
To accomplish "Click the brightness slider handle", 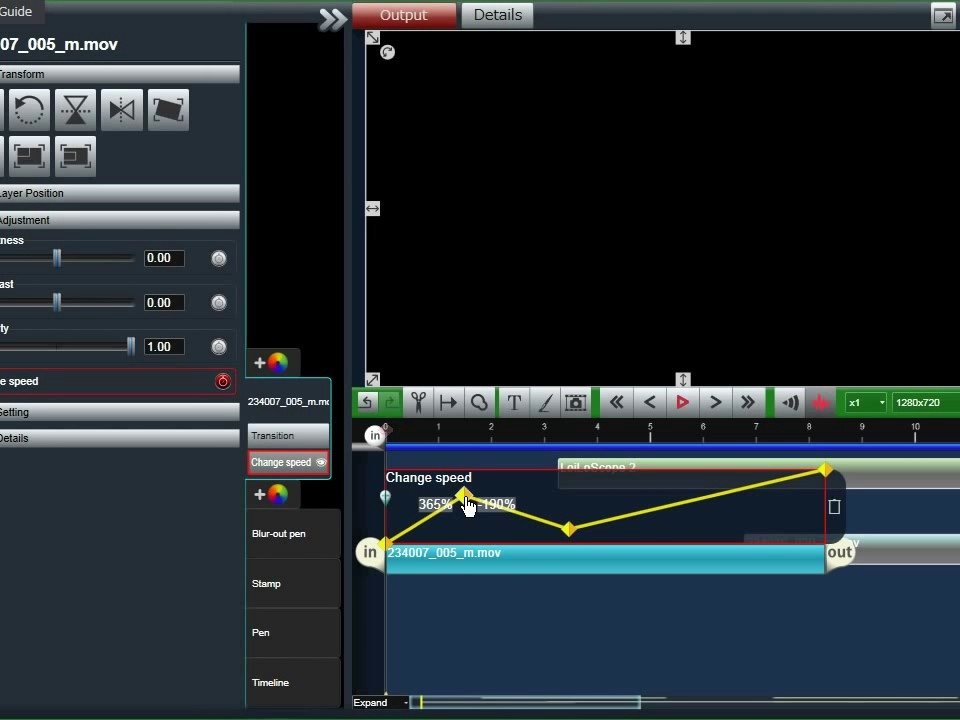I will click(57, 258).
